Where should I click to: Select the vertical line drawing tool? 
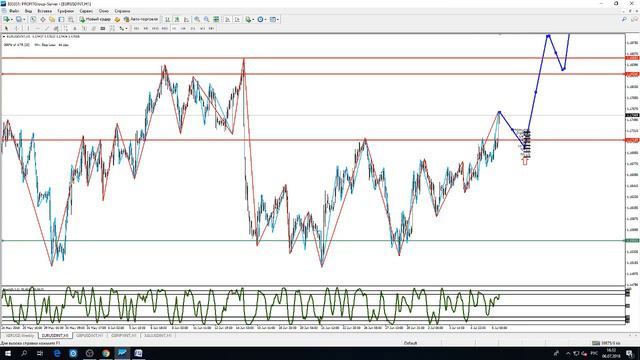[28, 29]
